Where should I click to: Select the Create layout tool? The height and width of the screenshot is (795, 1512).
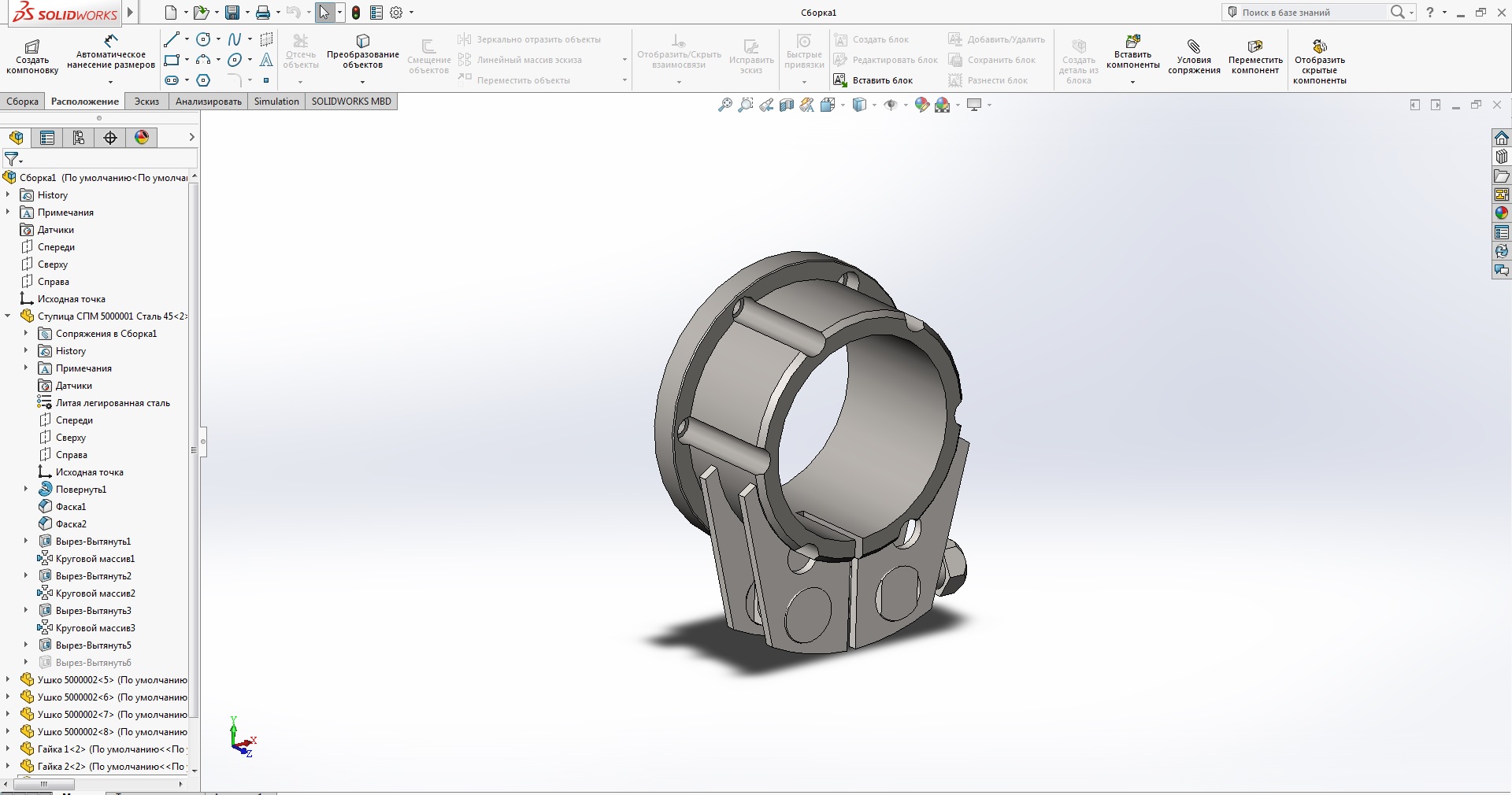tap(32, 55)
